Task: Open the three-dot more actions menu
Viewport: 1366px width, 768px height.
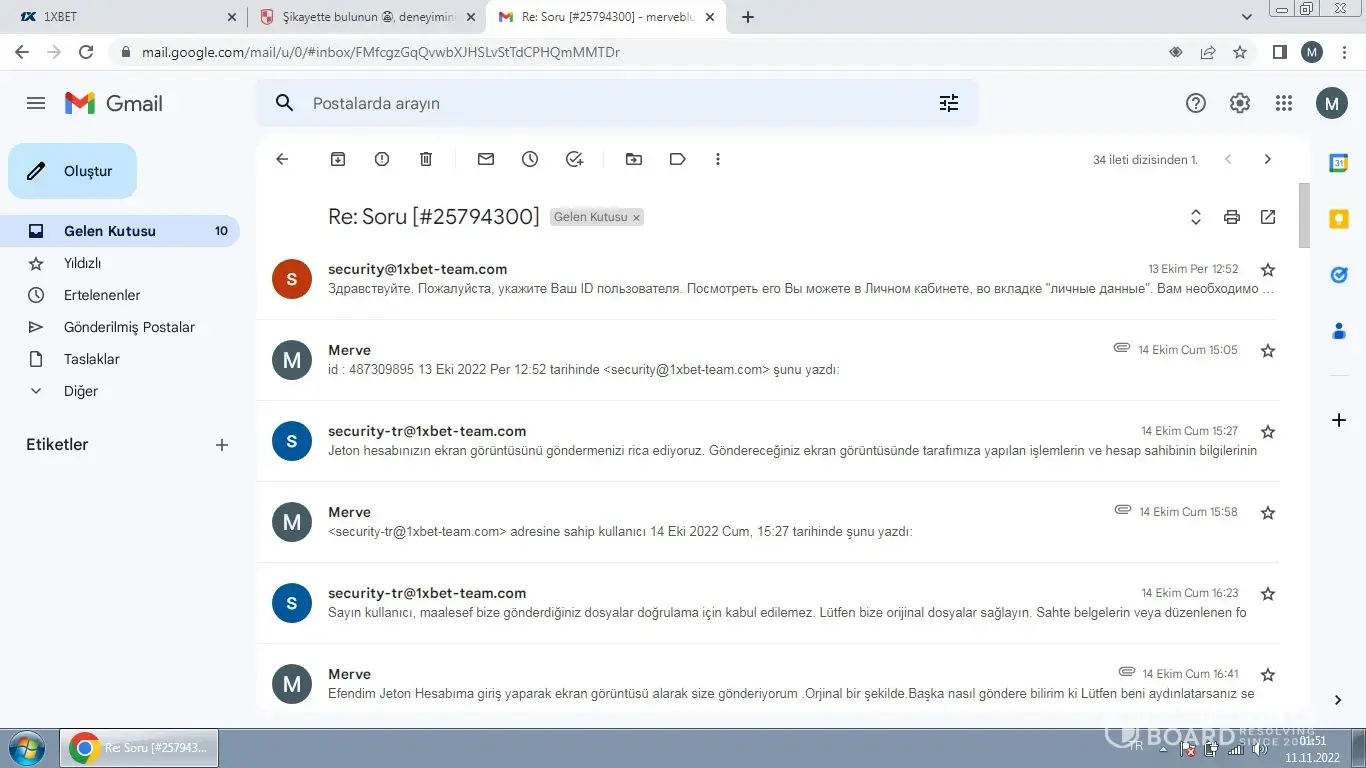Action: pos(718,159)
